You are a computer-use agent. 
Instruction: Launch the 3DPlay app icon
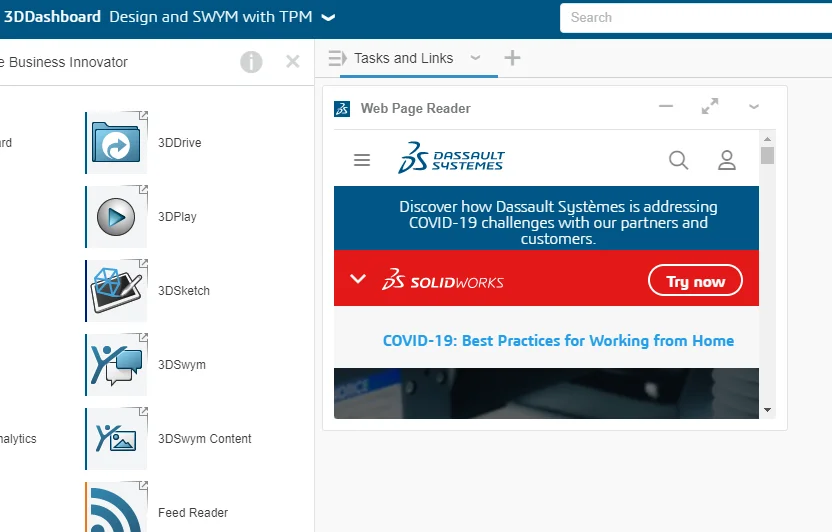117,217
